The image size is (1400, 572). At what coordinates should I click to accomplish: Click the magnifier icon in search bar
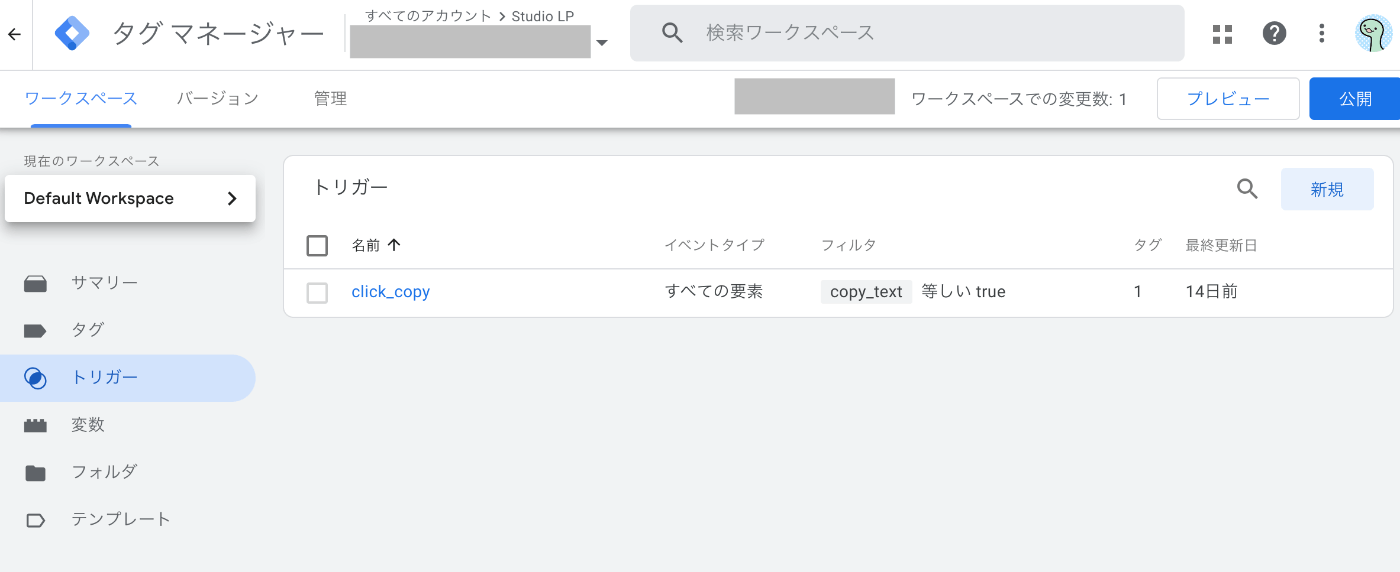click(x=673, y=33)
